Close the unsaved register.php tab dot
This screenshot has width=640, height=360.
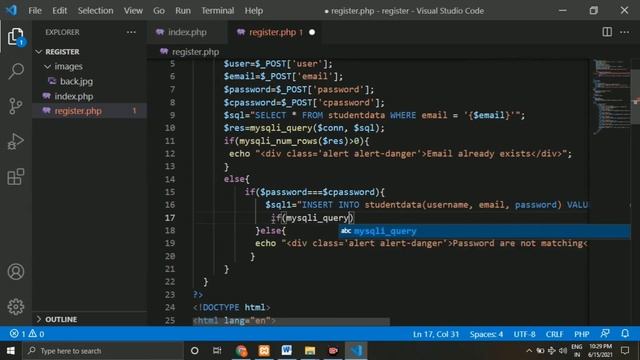[x=312, y=32]
